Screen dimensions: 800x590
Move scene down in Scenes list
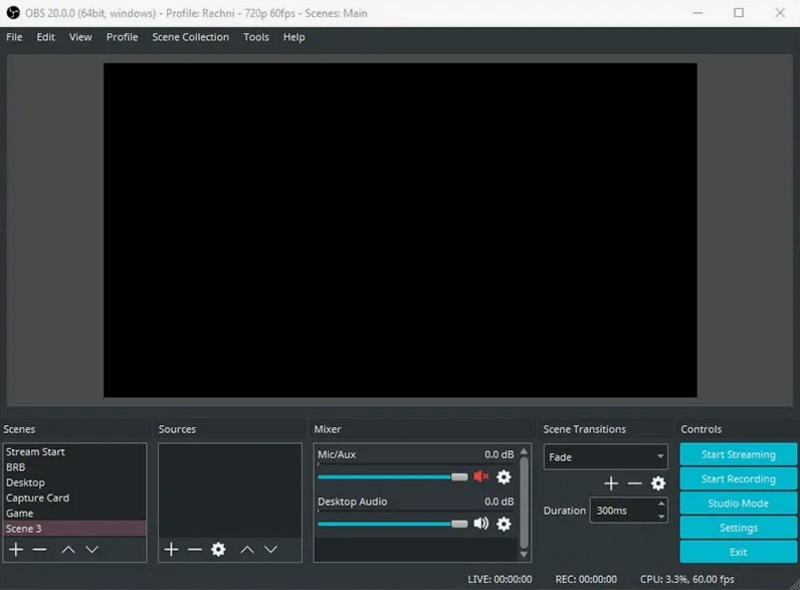(x=92, y=549)
